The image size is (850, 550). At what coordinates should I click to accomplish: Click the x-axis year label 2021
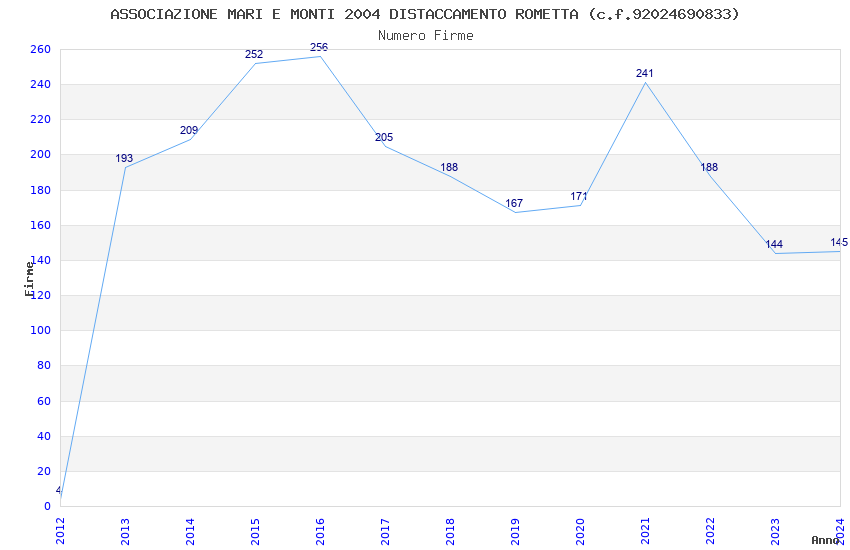tap(646, 531)
